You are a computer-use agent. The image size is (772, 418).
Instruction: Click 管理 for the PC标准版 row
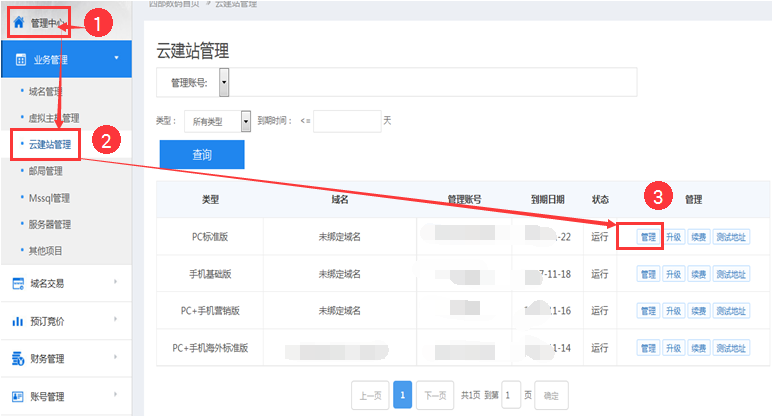(x=647, y=237)
